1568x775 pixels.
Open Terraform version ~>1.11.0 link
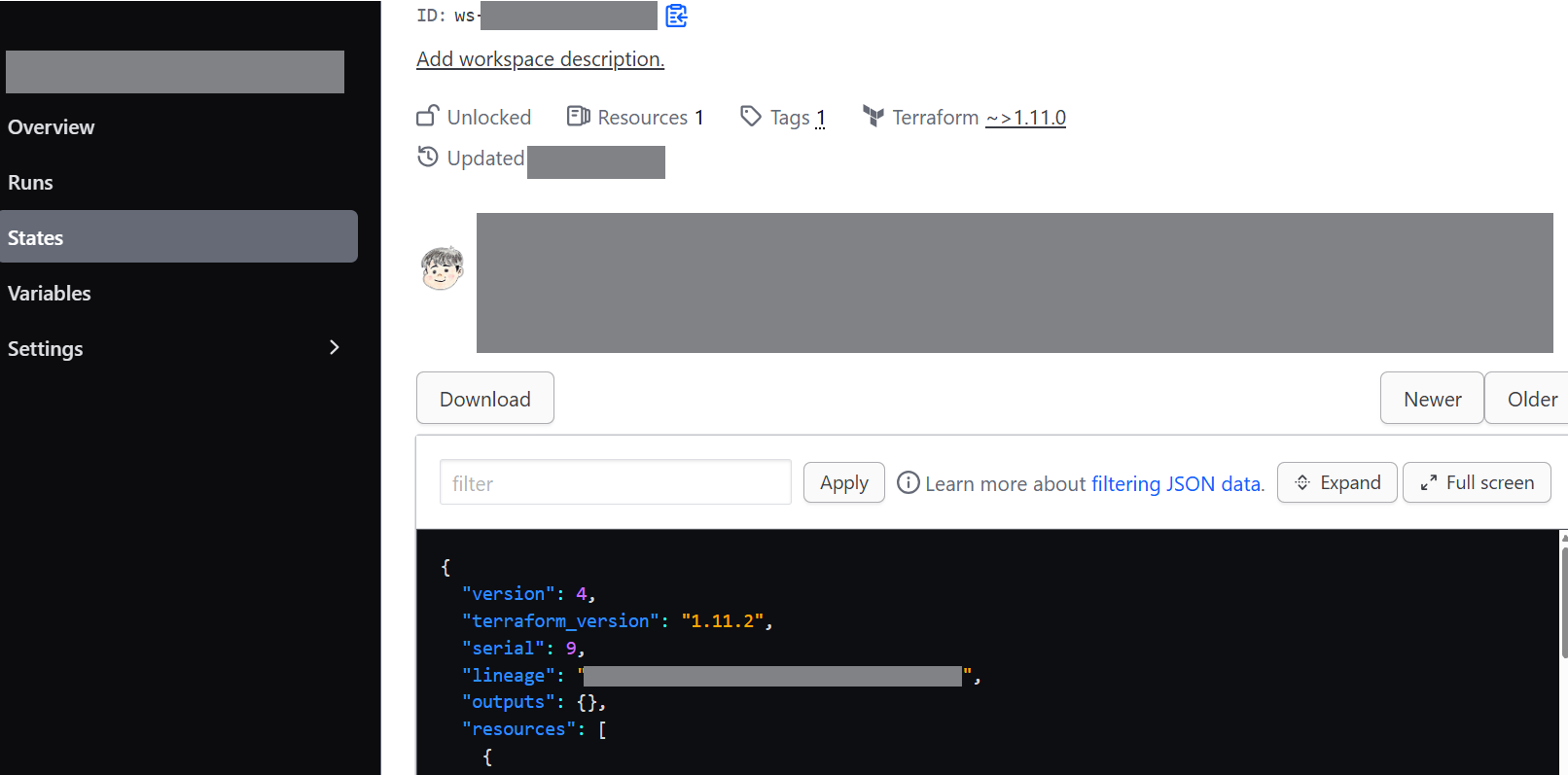click(1025, 118)
